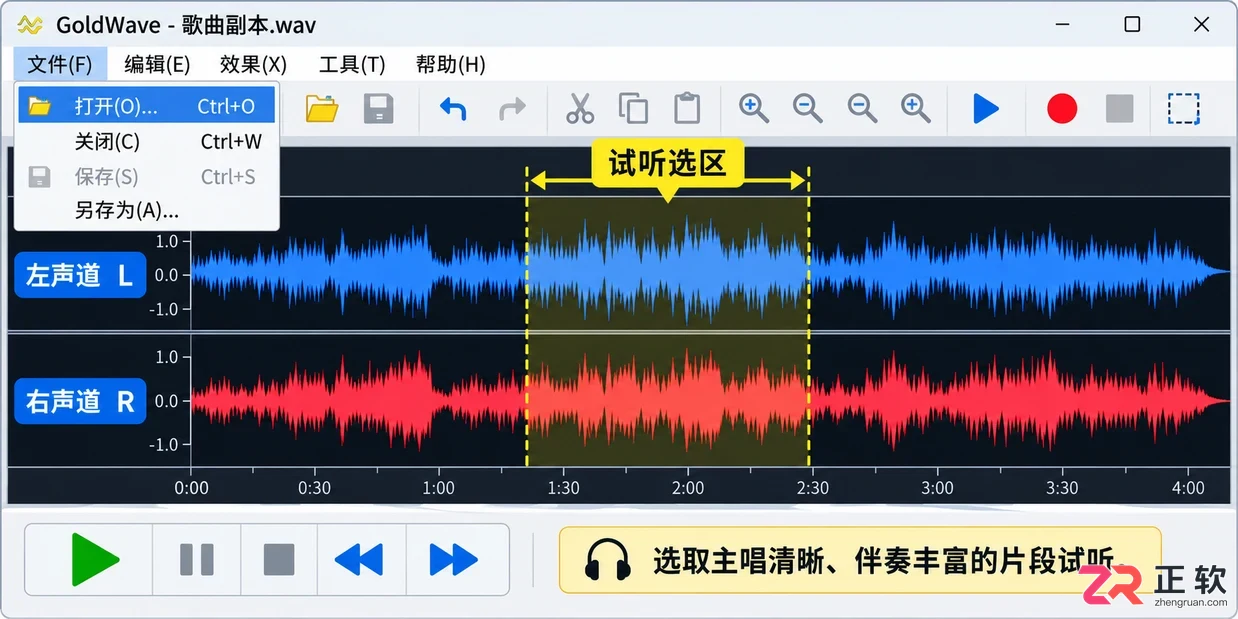Screen dimensions: 1238x619
Task: Choose 关闭(C) from the file menu
Action: point(147,141)
